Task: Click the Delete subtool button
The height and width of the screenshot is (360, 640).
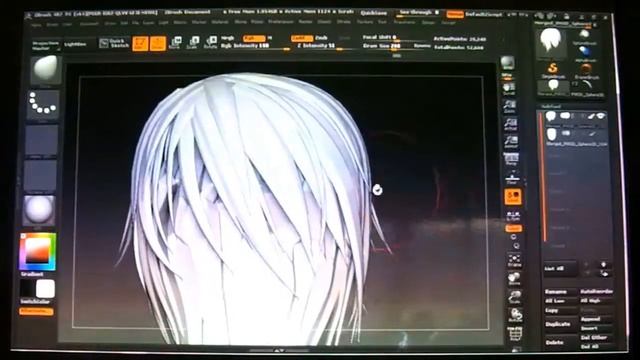Action: (x=561, y=342)
